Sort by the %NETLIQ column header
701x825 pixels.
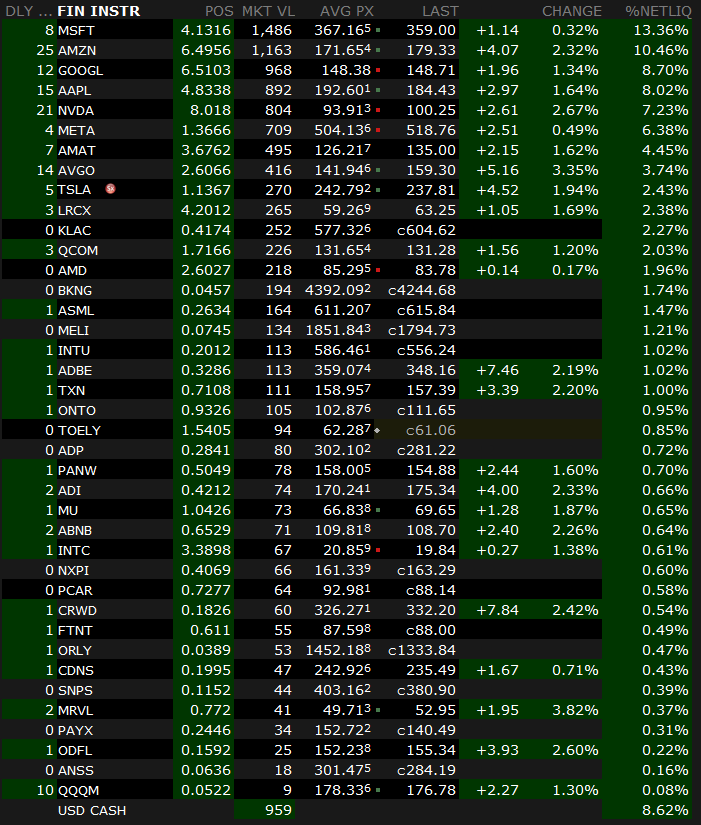[658, 11]
